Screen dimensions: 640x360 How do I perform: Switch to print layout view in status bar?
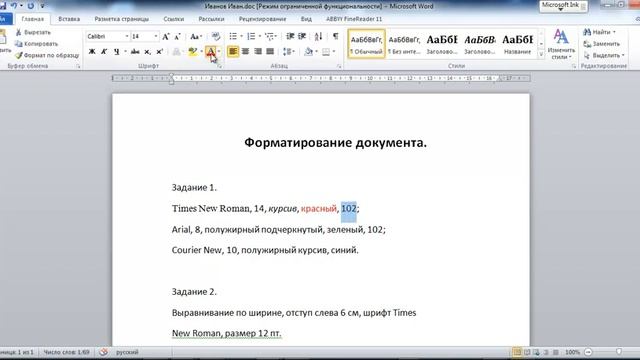click(517, 352)
